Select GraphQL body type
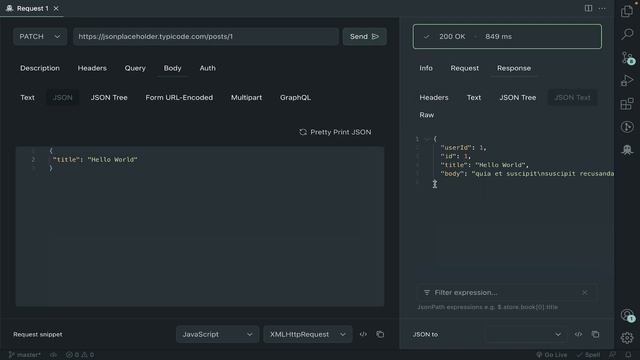Screen dimensions: 640x360 point(296,98)
